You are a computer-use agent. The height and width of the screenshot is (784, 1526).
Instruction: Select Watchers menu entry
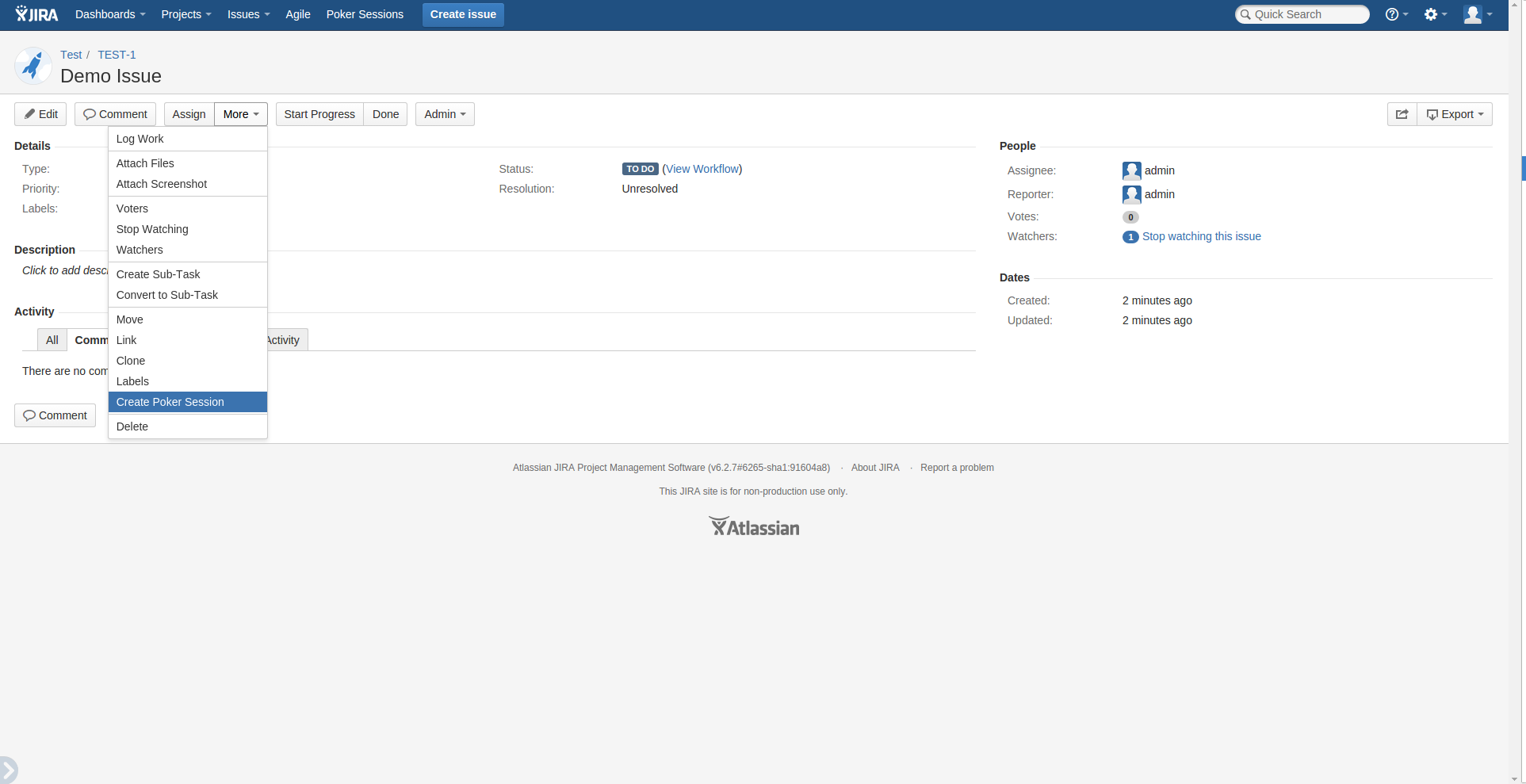tap(188, 250)
